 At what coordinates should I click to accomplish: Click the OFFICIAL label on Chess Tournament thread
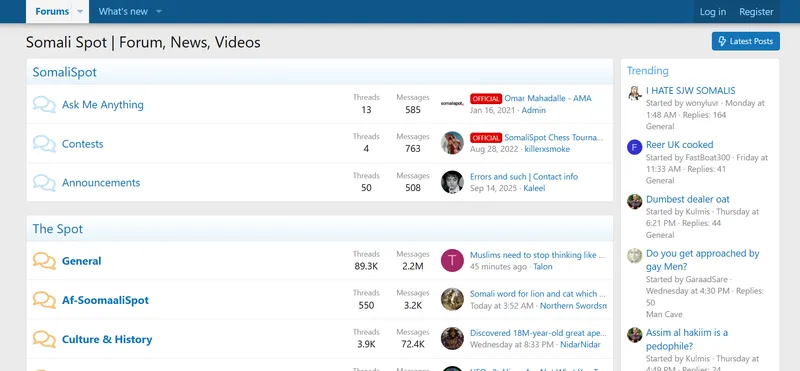[486, 138]
